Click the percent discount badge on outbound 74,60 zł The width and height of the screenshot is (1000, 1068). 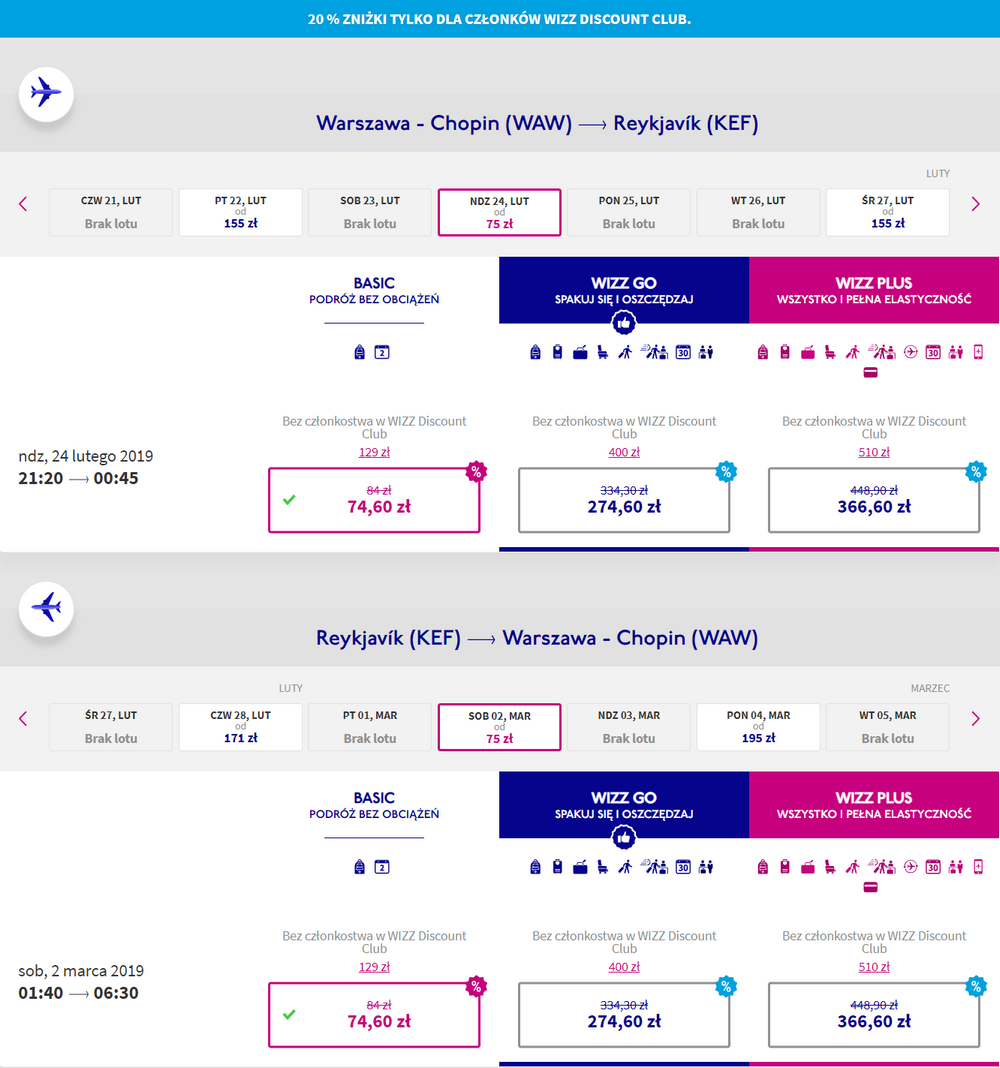click(x=476, y=471)
